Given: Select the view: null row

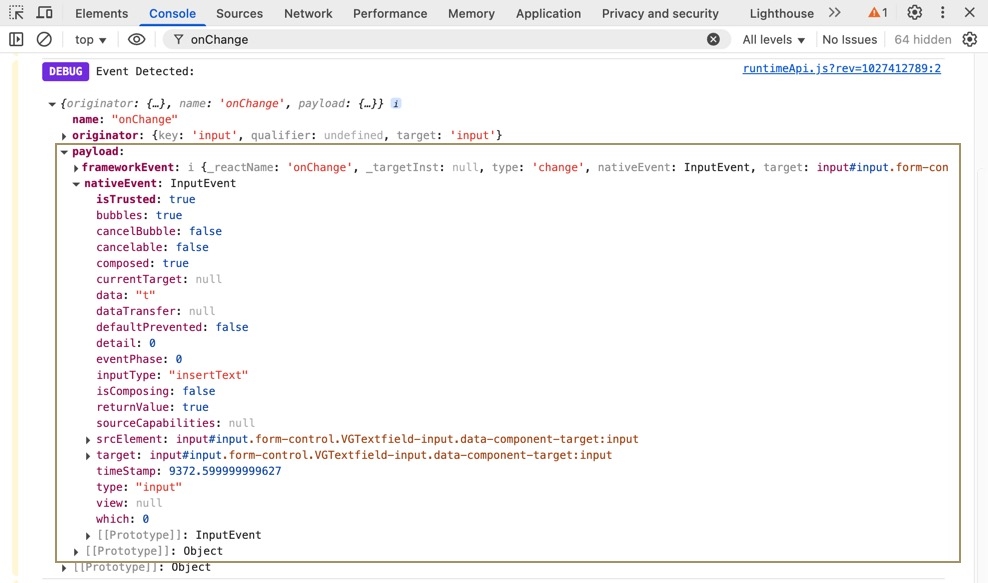Looking at the screenshot, I should click(129, 503).
